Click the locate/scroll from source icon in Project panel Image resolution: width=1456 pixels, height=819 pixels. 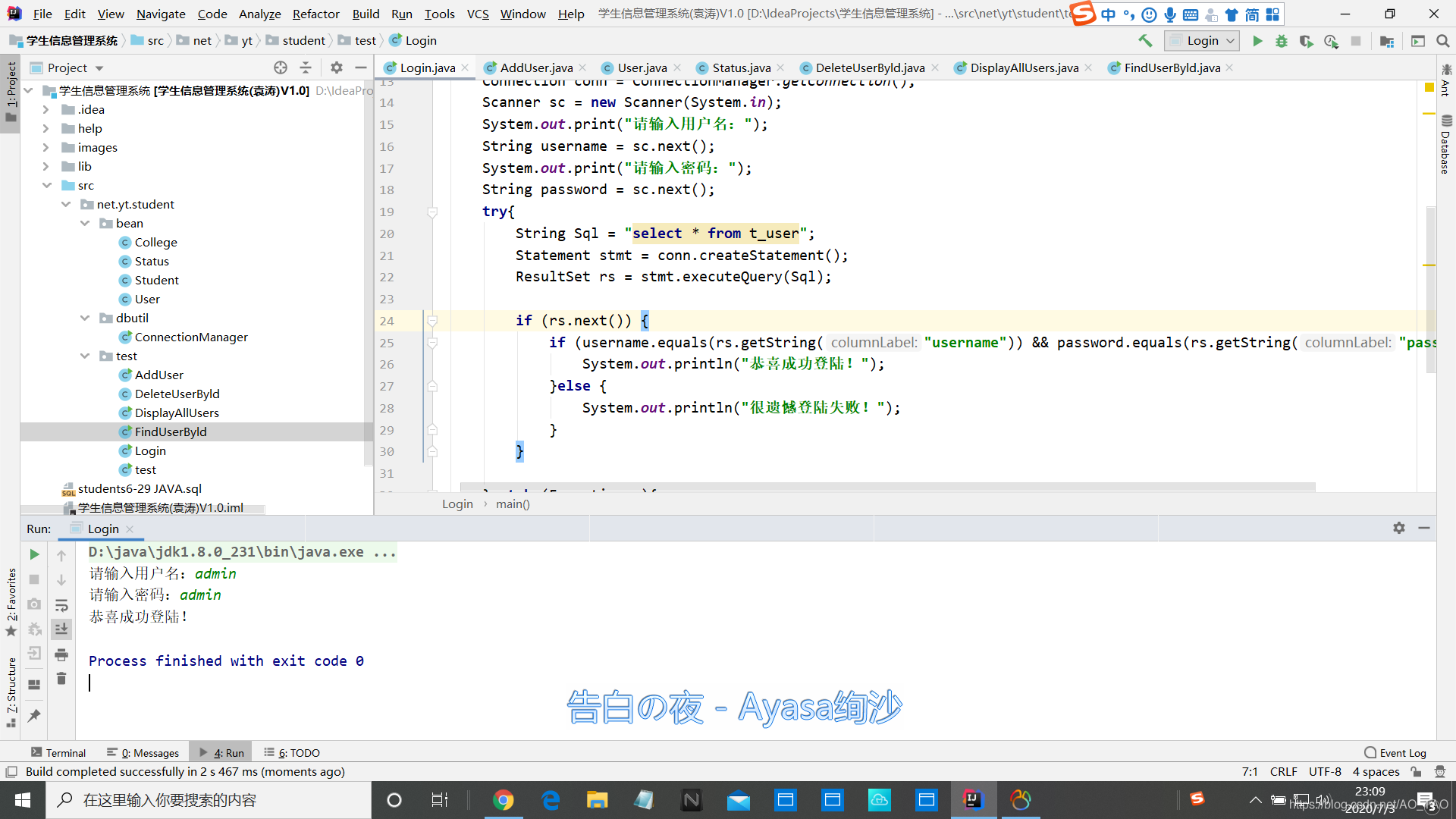(281, 67)
